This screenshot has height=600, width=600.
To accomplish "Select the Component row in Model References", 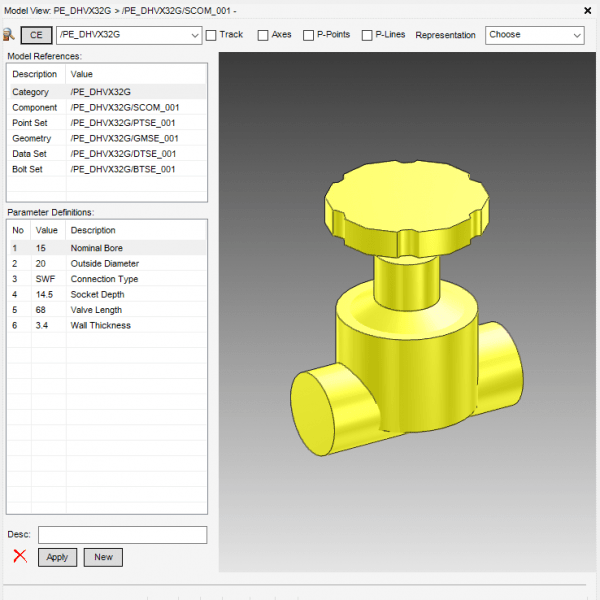I will (x=106, y=107).
